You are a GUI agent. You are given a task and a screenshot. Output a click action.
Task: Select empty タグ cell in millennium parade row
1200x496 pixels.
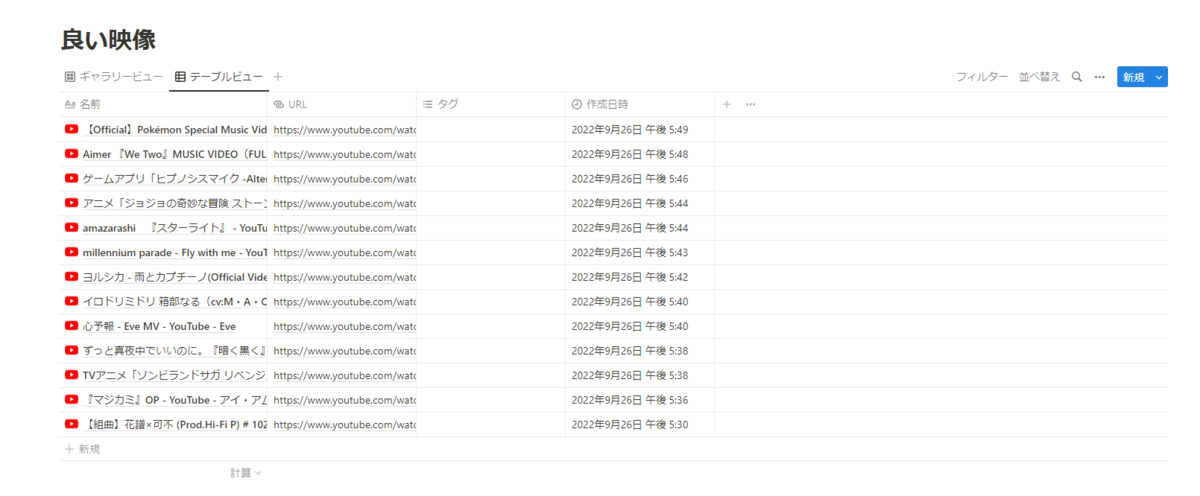[491, 252]
